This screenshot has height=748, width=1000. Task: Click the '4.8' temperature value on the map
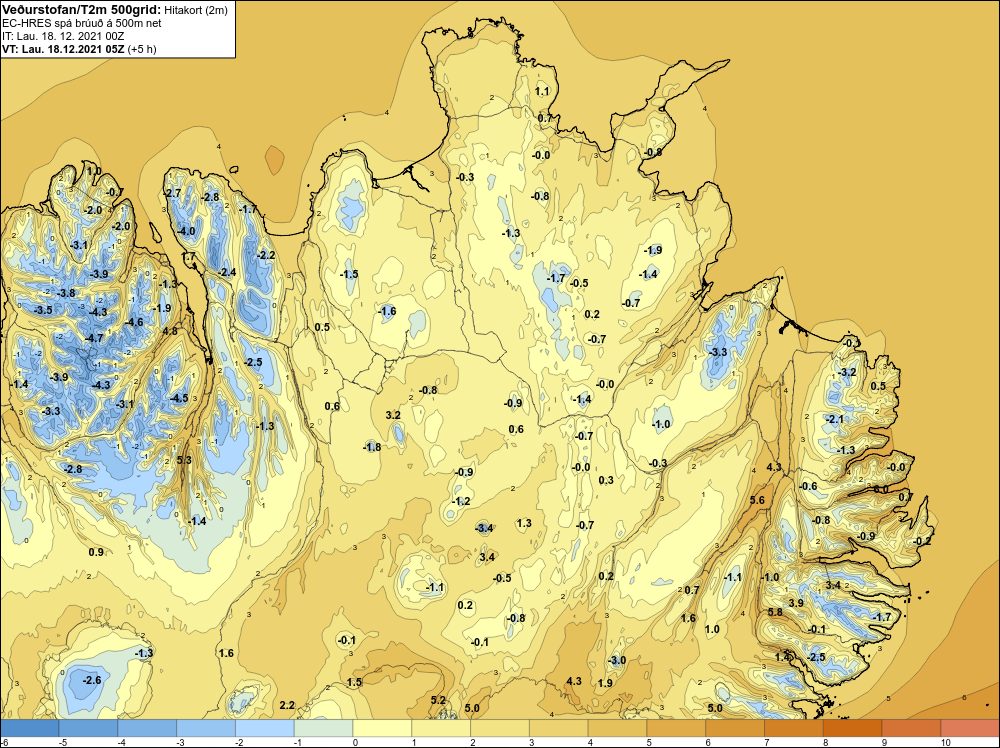coord(170,331)
